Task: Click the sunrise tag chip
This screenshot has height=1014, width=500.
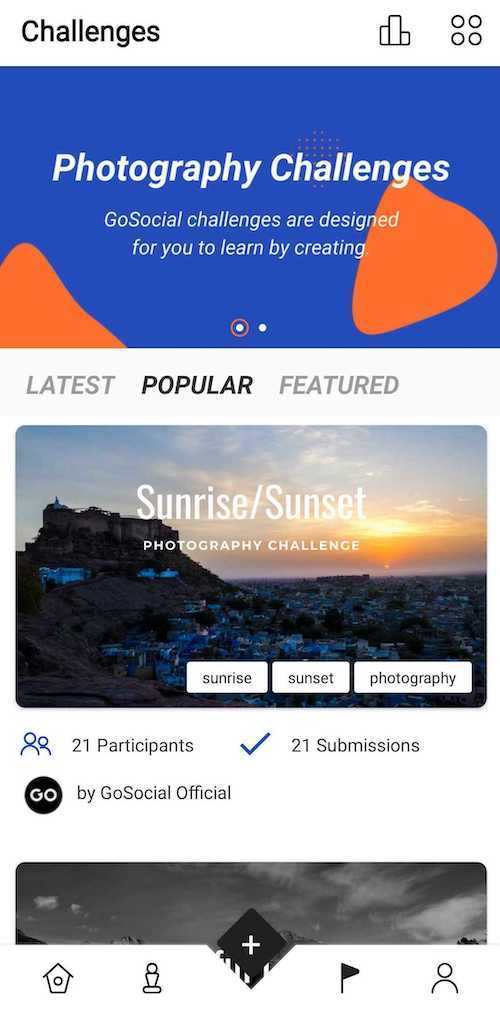Action: coord(227,678)
